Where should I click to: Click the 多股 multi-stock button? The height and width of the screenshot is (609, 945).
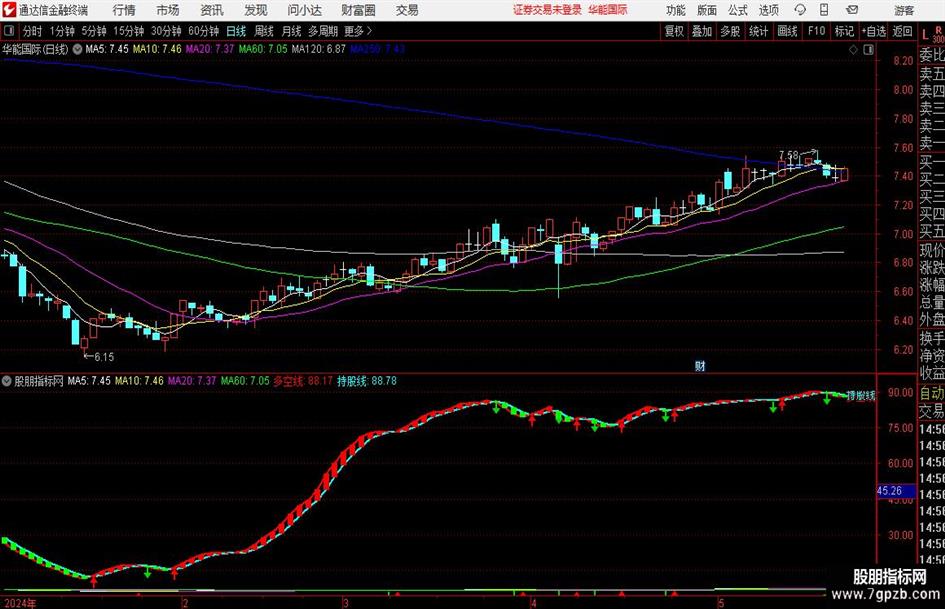(730, 31)
